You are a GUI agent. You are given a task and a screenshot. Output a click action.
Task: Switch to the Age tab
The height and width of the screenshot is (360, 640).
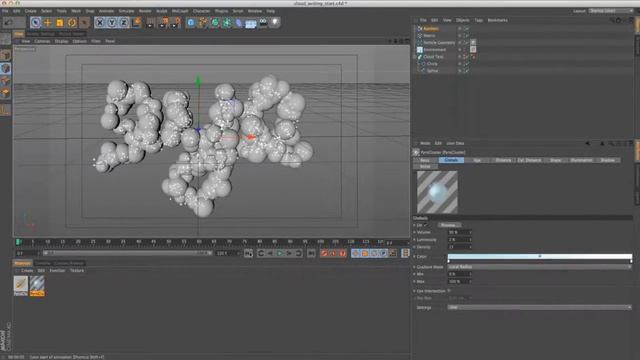point(477,160)
